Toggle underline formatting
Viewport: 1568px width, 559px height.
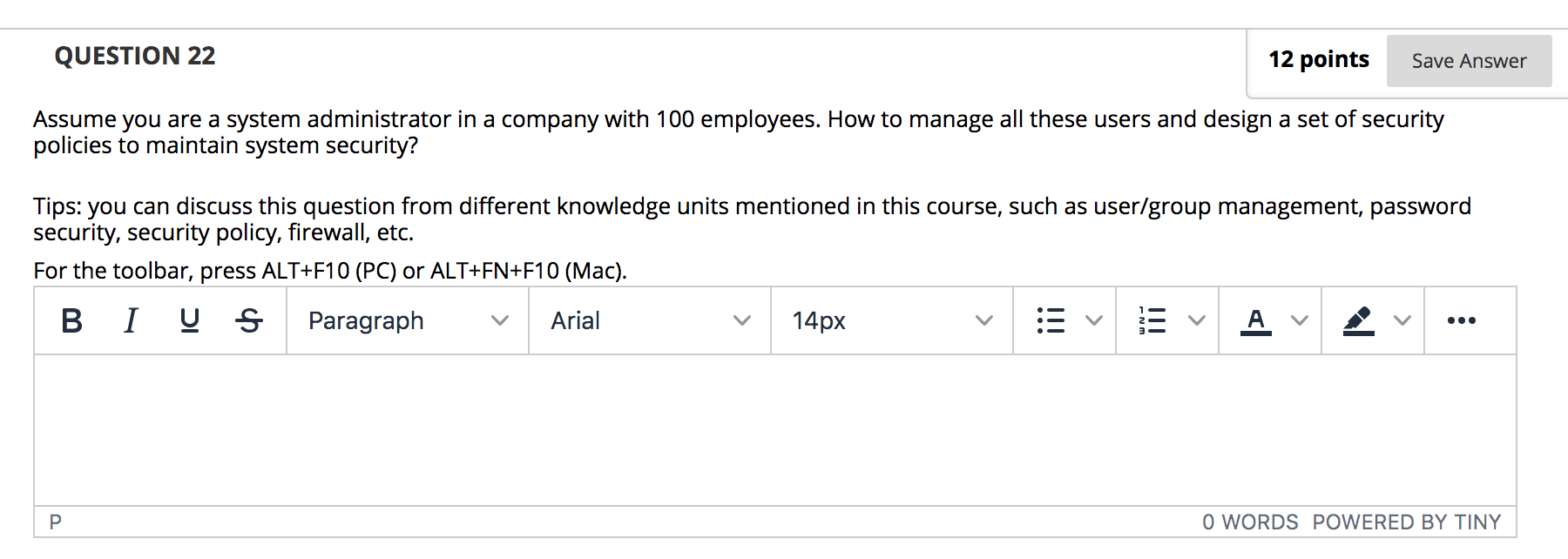click(190, 321)
